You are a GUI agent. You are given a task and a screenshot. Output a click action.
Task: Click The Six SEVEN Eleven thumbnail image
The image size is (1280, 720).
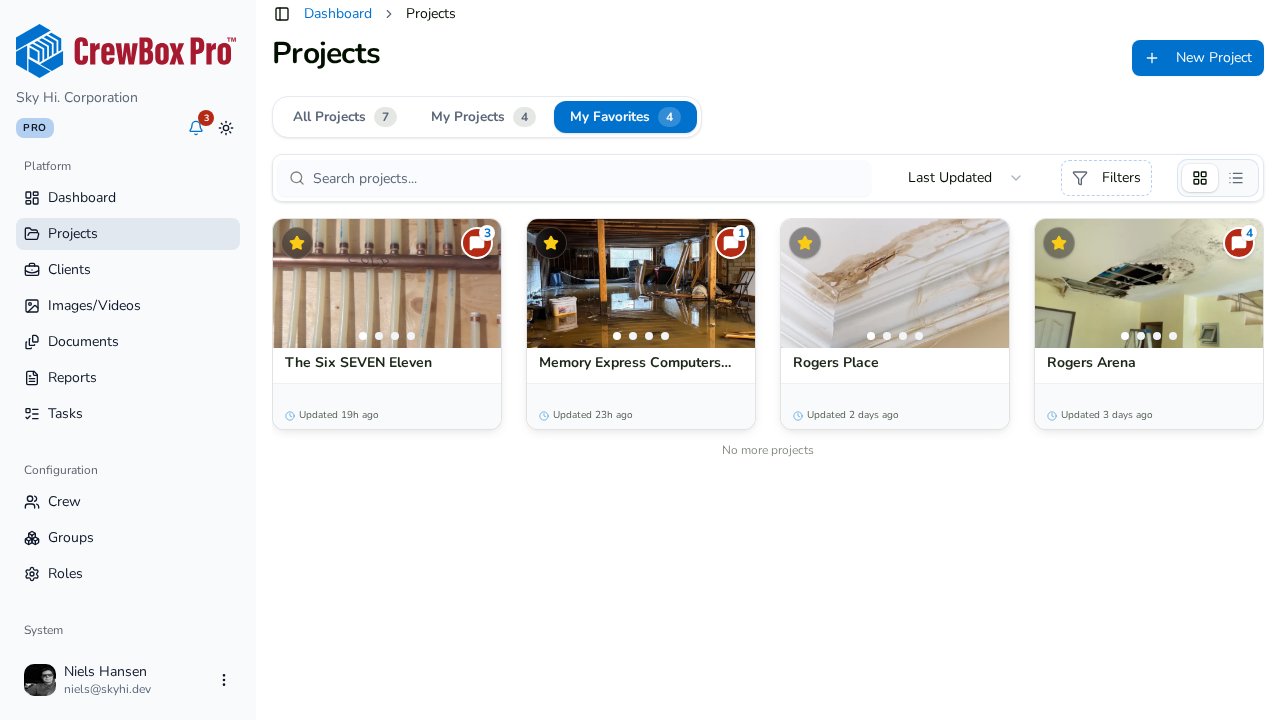387,284
